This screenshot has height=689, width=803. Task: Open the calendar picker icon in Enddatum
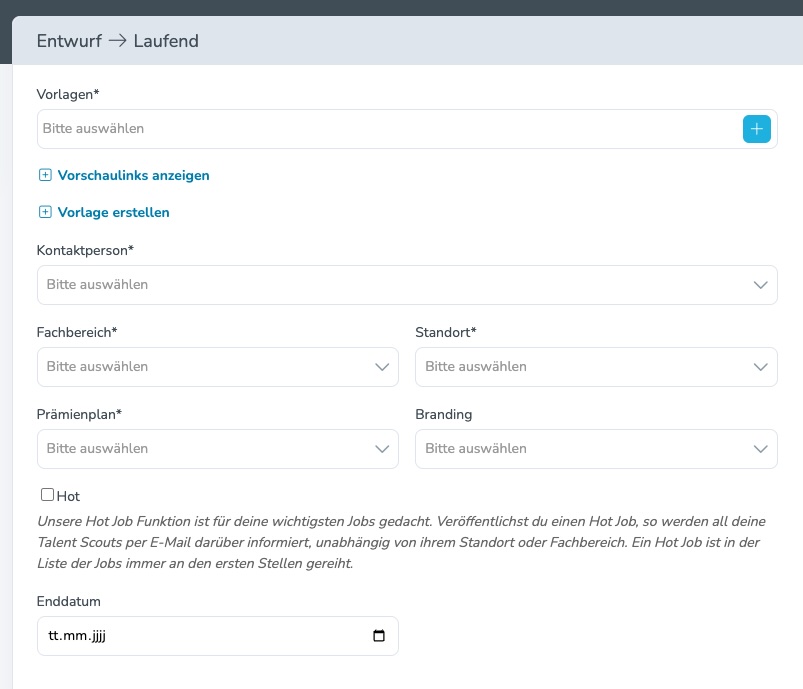pos(378,636)
